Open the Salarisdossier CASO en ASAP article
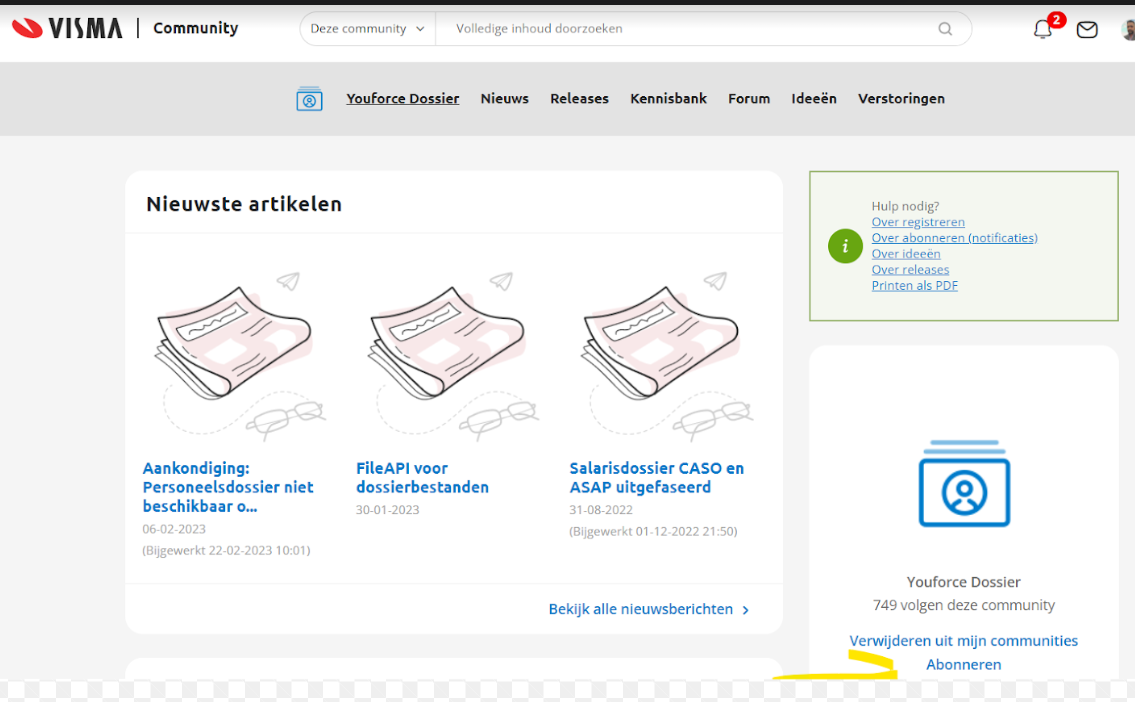 pyautogui.click(x=656, y=477)
